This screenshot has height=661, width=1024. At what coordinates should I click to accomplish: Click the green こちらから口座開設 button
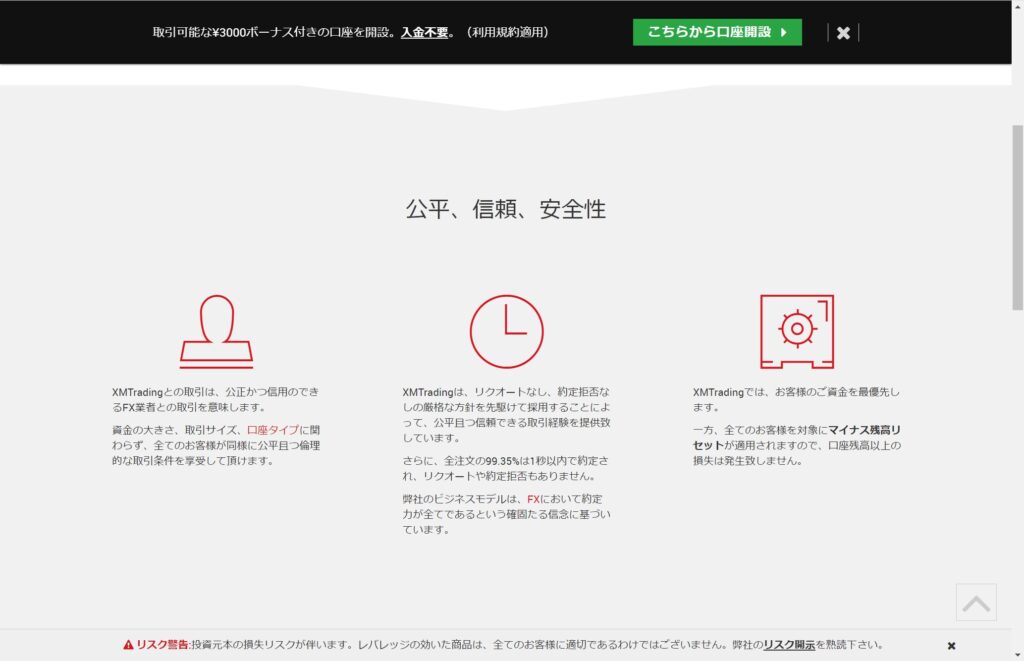tap(717, 32)
